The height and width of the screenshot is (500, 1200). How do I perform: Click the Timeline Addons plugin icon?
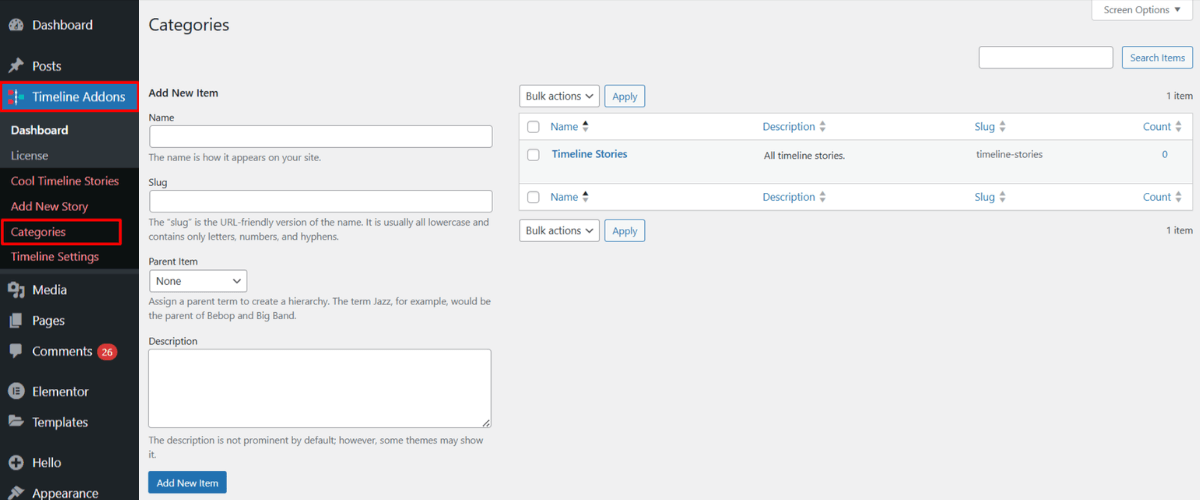coord(16,97)
